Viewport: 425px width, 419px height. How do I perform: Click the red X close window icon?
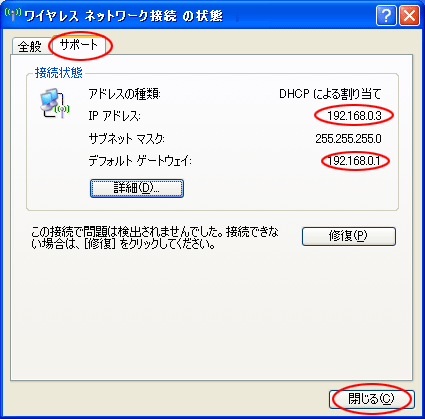[x=409, y=15]
